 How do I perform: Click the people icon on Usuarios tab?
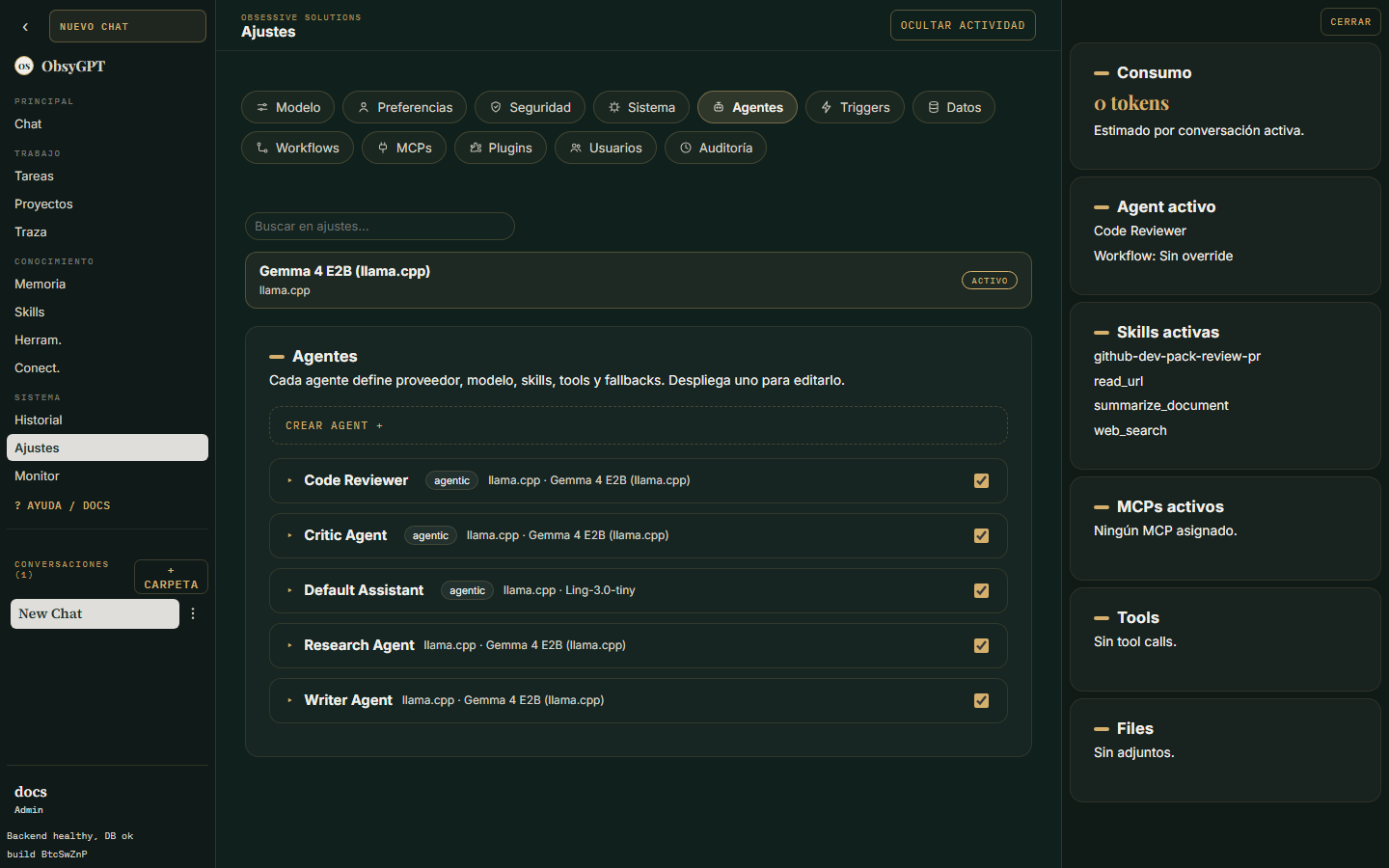tap(576, 148)
